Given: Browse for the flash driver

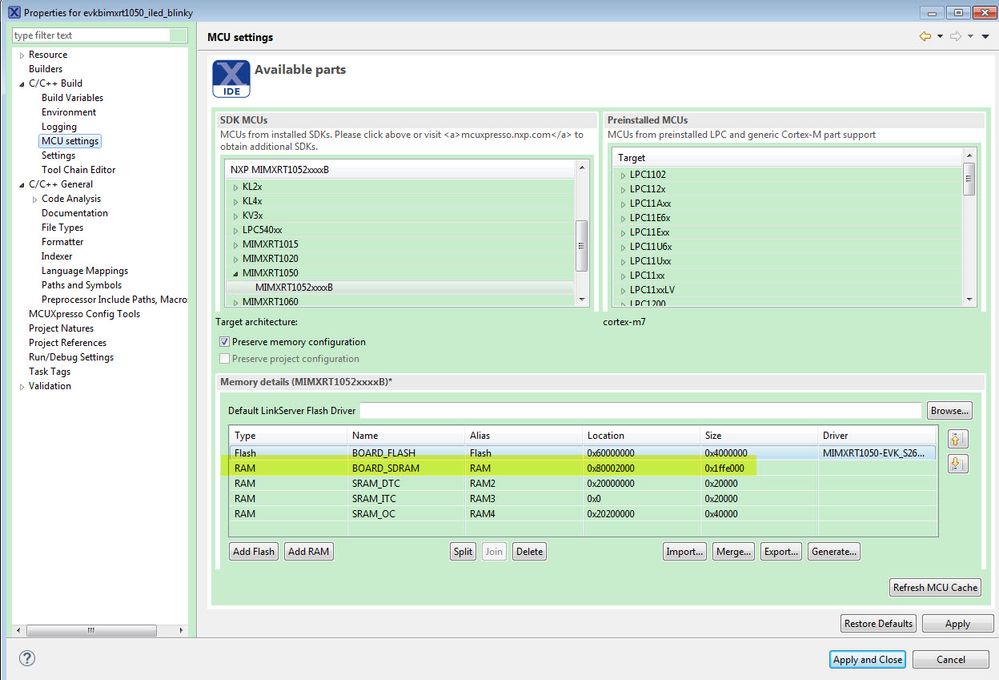Looking at the screenshot, I should click(949, 410).
